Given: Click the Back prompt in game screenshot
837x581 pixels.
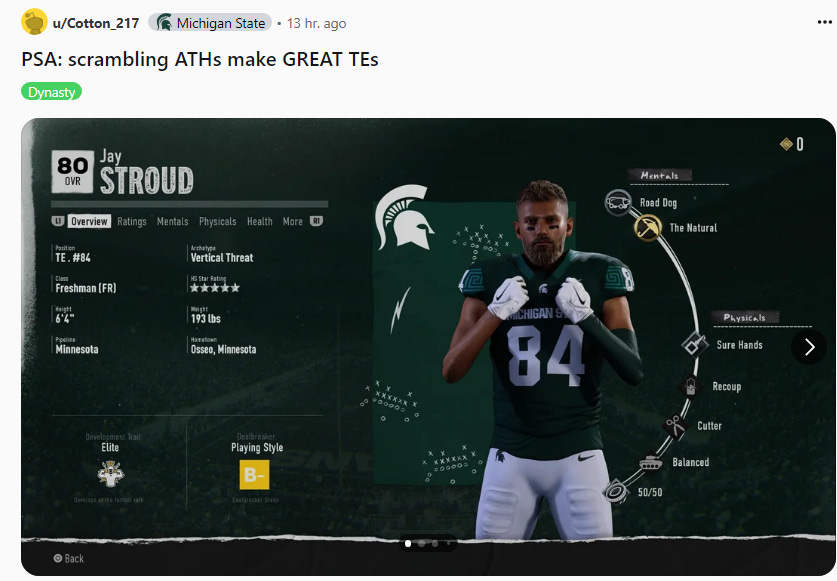Looking at the screenshot, I should (x=69, y=559).
